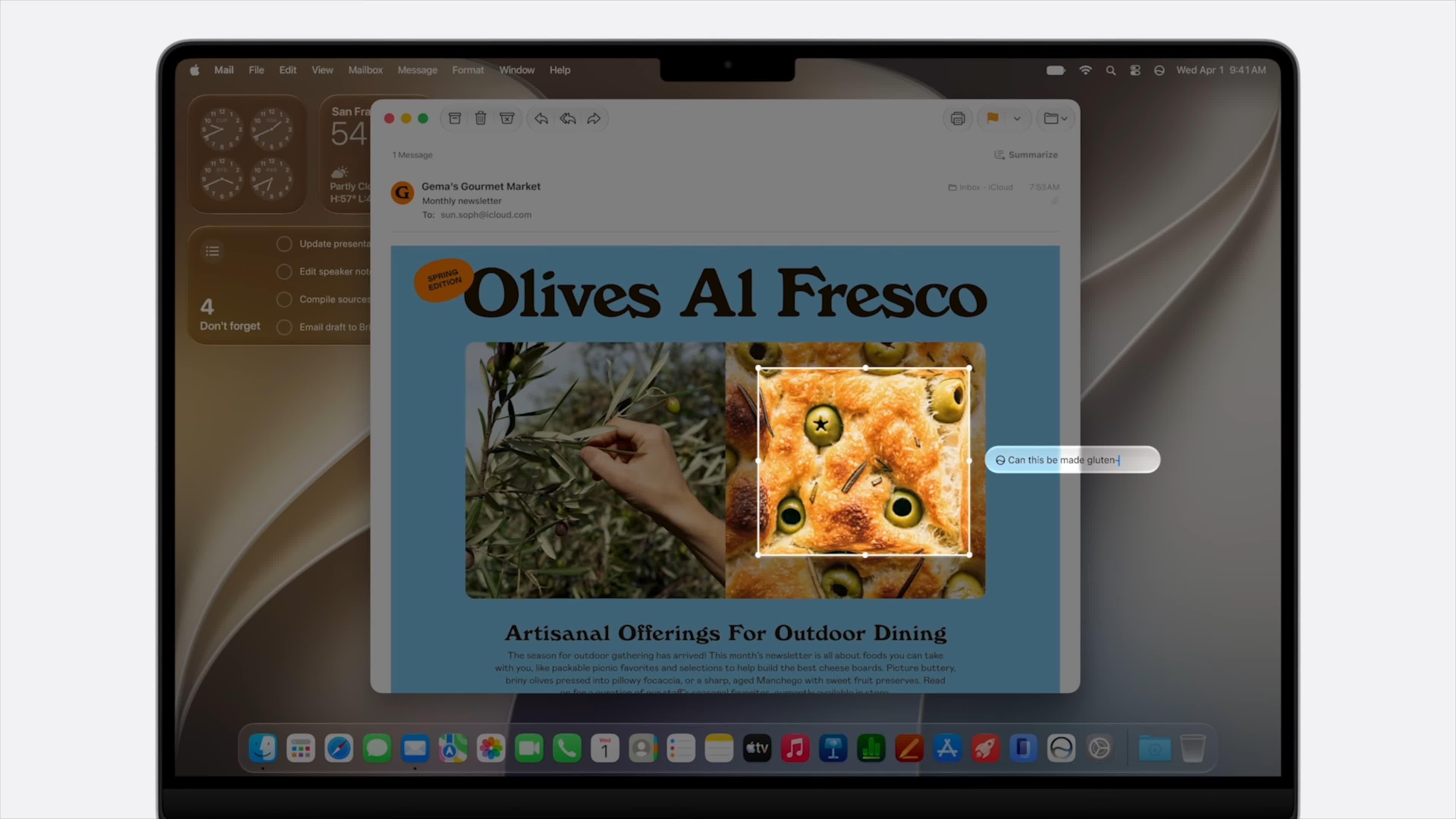Click the 'Inbox - iCloud' mailbox label

(x=980, y=187)
